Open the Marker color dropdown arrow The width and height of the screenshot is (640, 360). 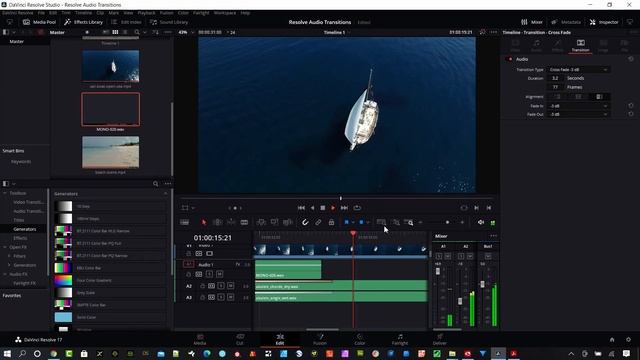coord(368,222)
